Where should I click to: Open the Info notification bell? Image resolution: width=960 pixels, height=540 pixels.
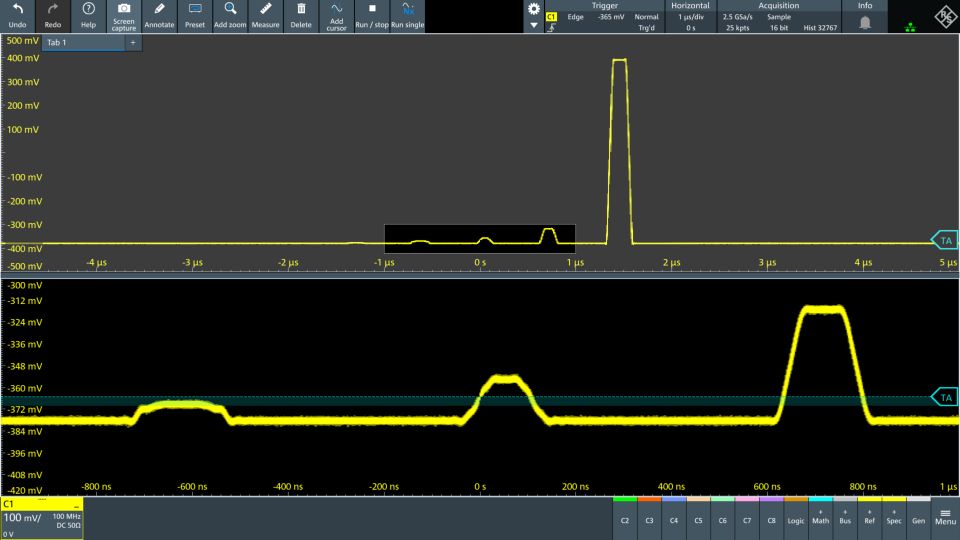coord(865,22)
